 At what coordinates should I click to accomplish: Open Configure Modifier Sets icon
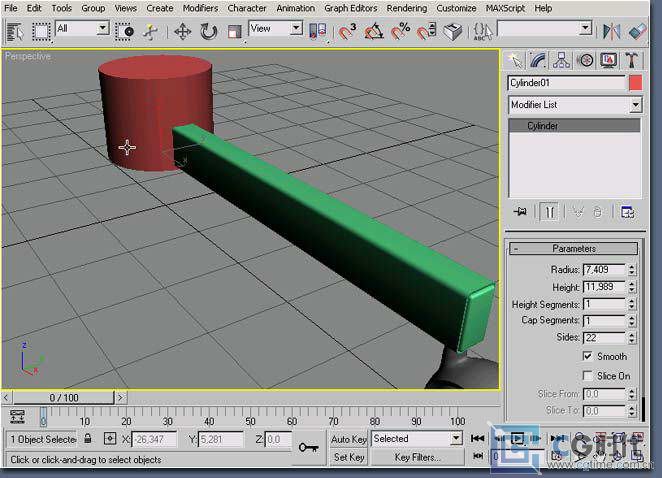[628, 212]
